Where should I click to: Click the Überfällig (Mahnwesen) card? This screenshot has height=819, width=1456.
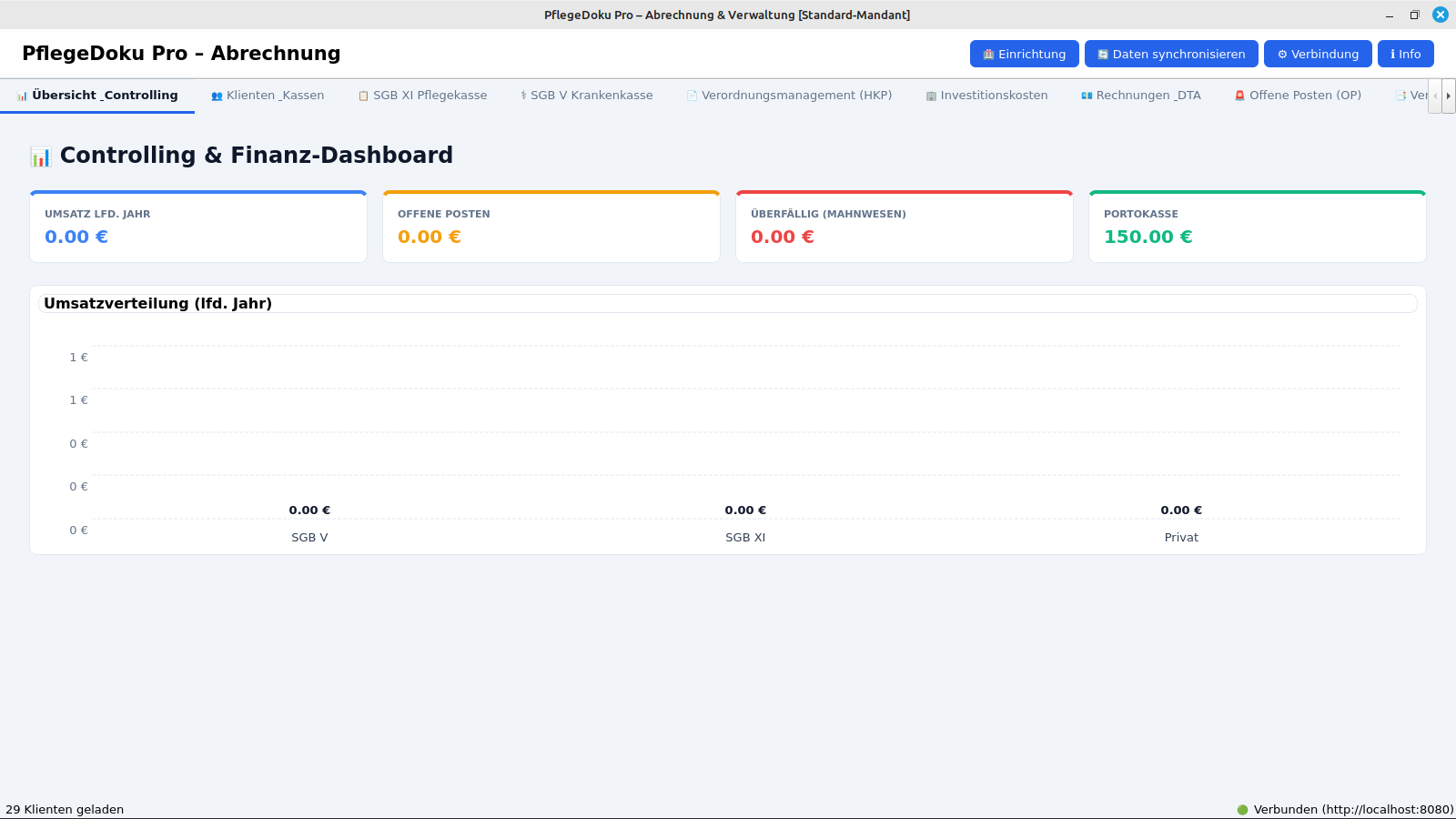(x=905, y=227)
